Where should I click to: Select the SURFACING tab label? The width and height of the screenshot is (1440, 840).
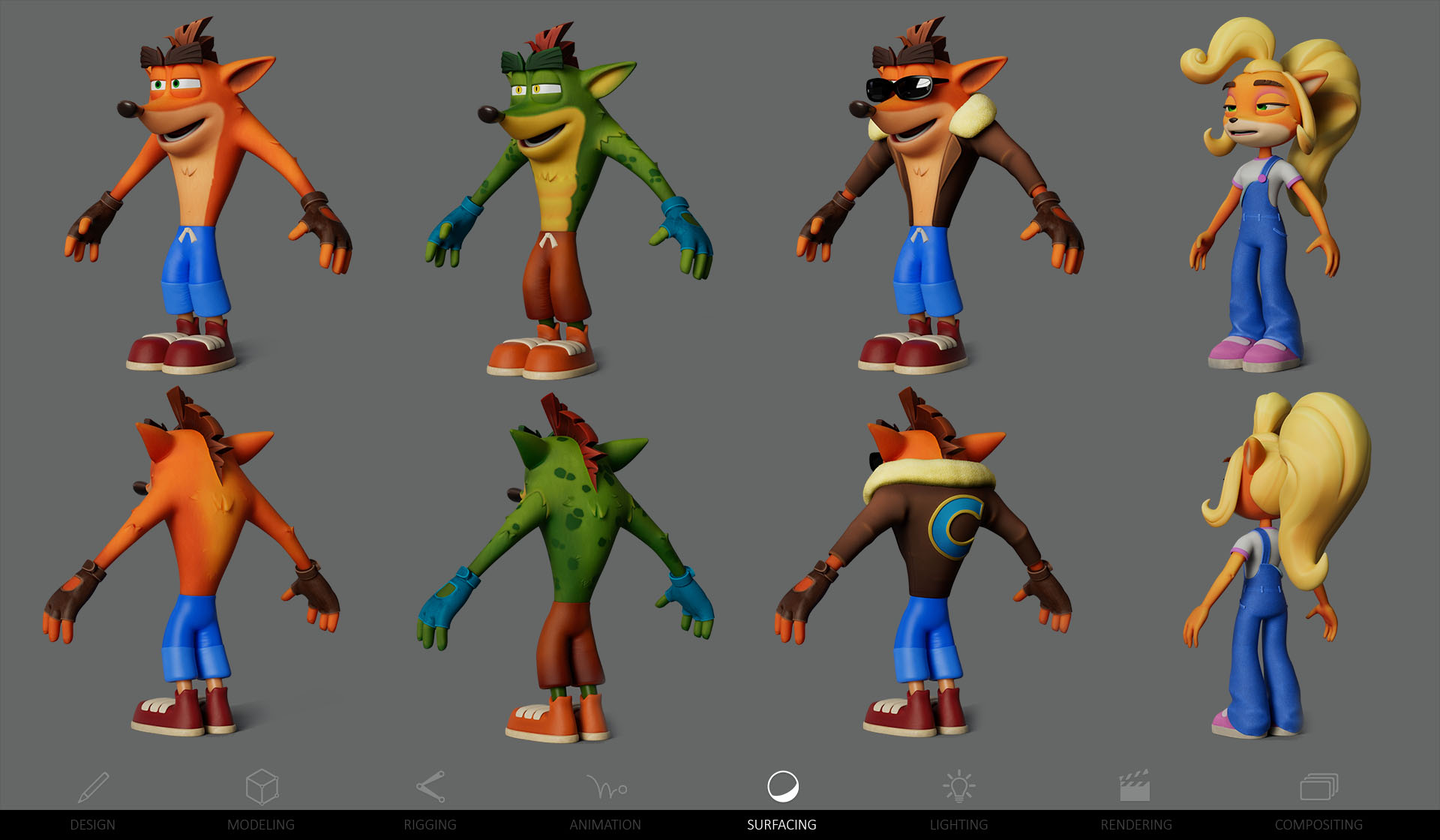[x=781, y=825]
